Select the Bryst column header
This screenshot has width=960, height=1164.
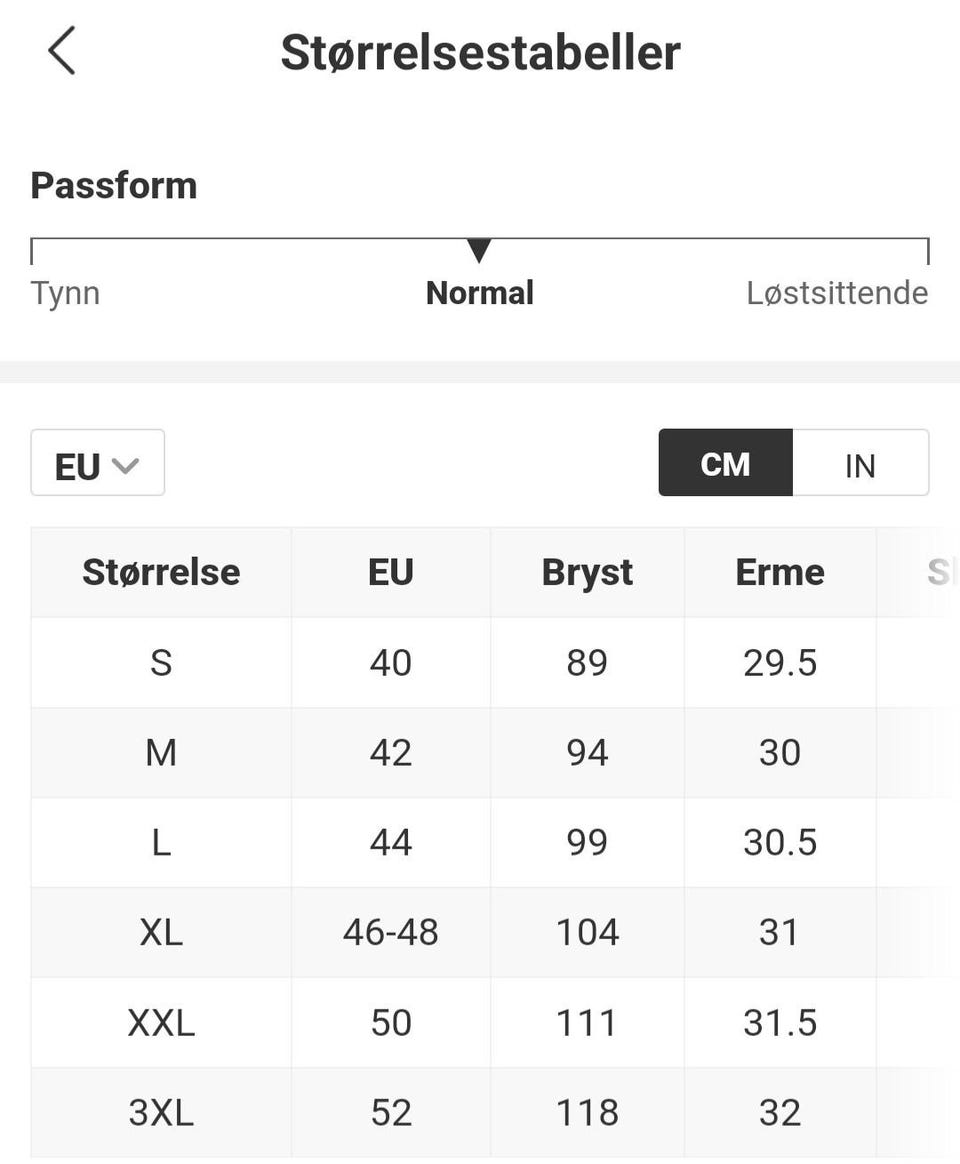(x=587, y=572)
